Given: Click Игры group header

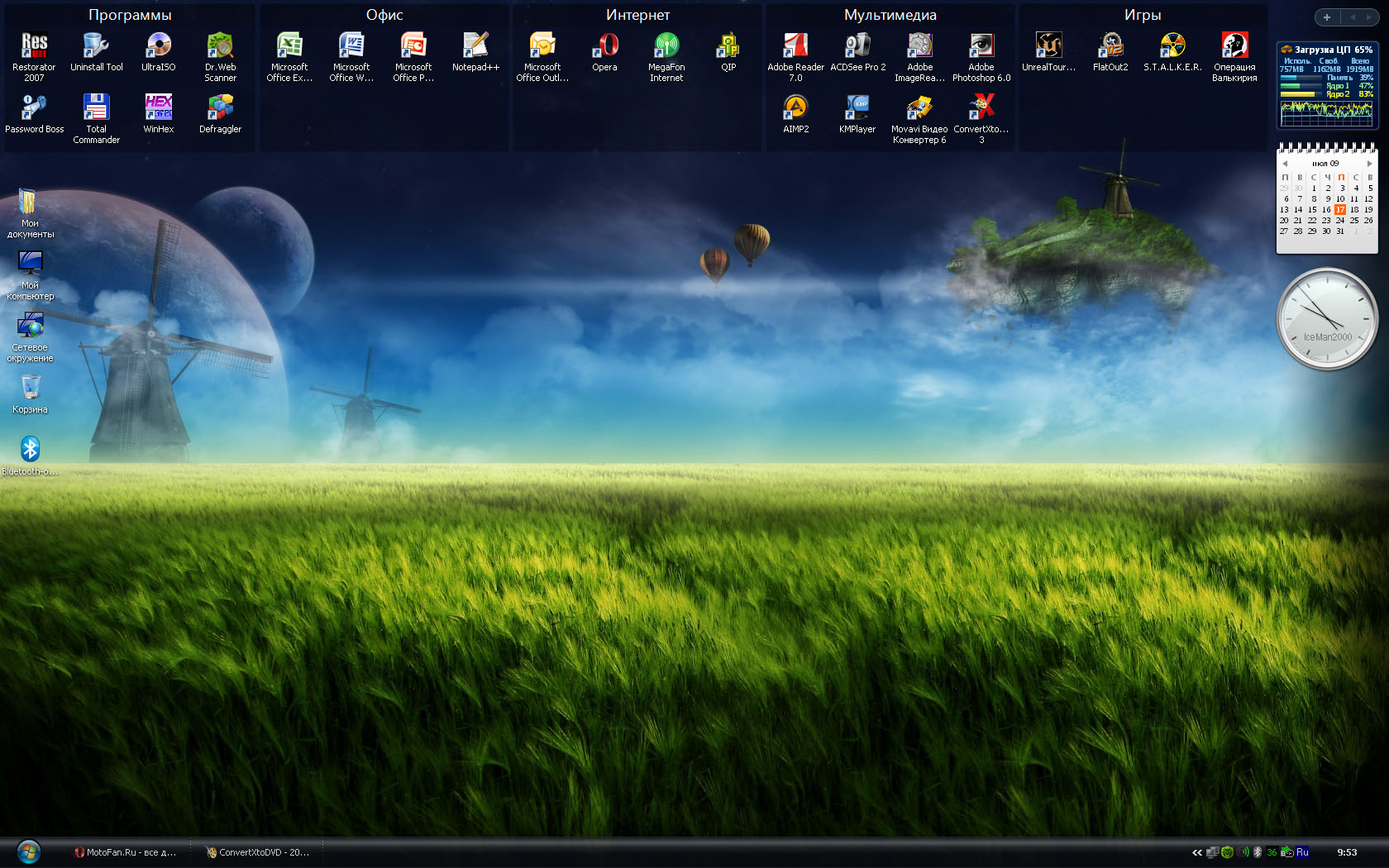Looking at the screenshot, I should point(1143,15).
